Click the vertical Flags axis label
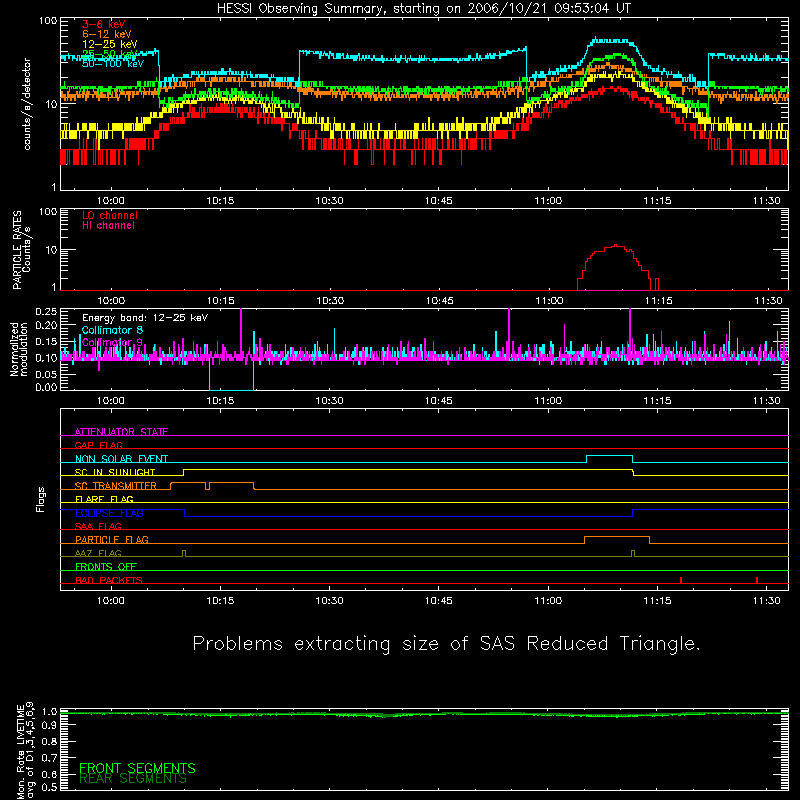Image resolution: width=800 pixels, height=800 pixels. (40, 499)
